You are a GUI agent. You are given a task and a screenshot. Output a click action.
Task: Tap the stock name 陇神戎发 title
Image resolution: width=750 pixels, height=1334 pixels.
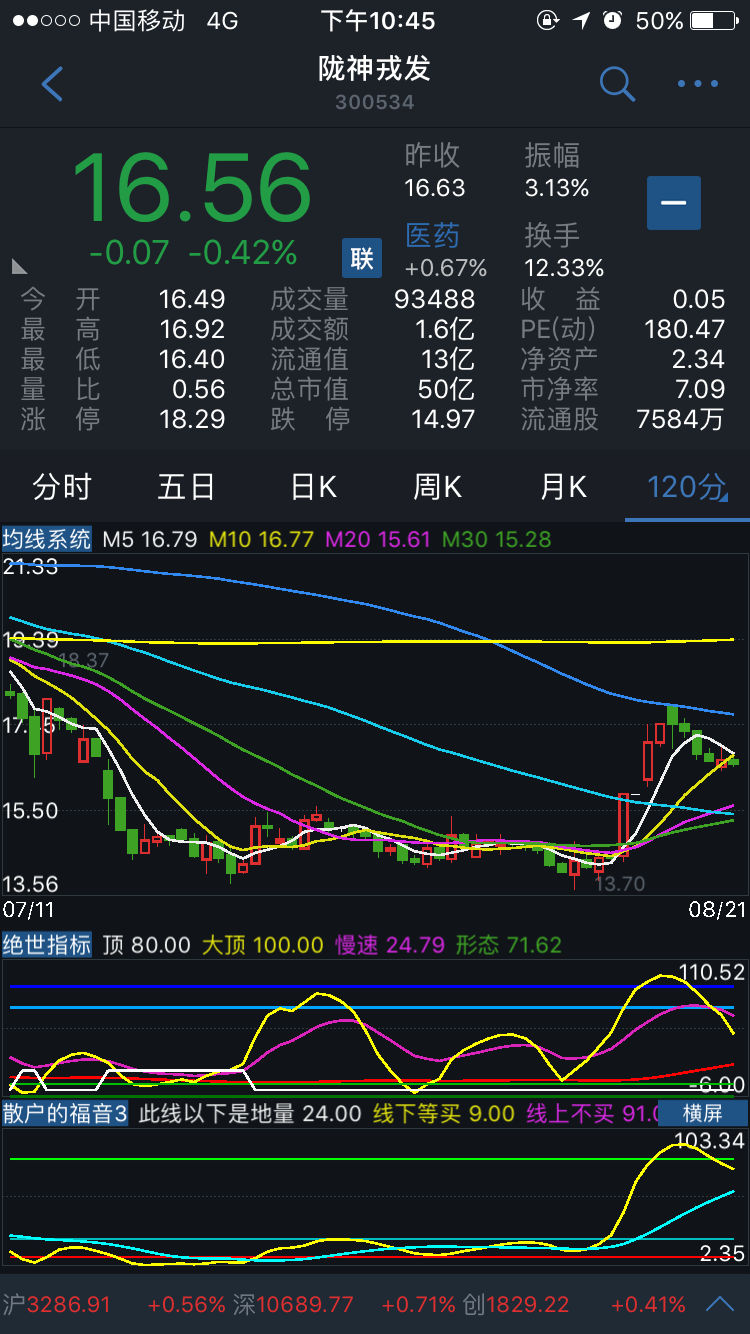coord(375,68)
